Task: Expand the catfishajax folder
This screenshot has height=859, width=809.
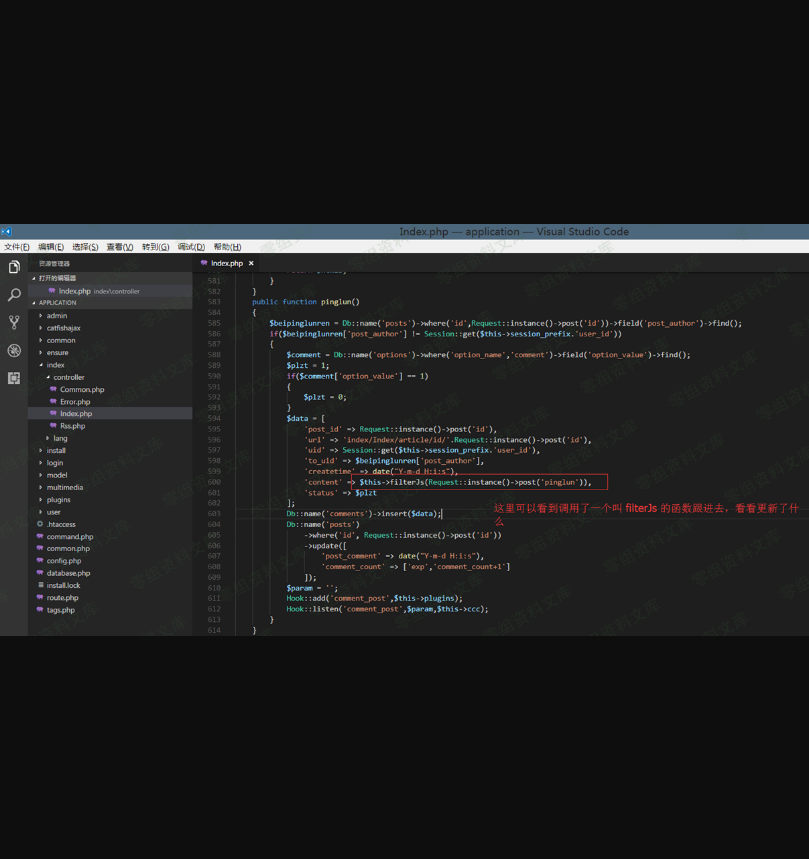Action: point(63,328)
